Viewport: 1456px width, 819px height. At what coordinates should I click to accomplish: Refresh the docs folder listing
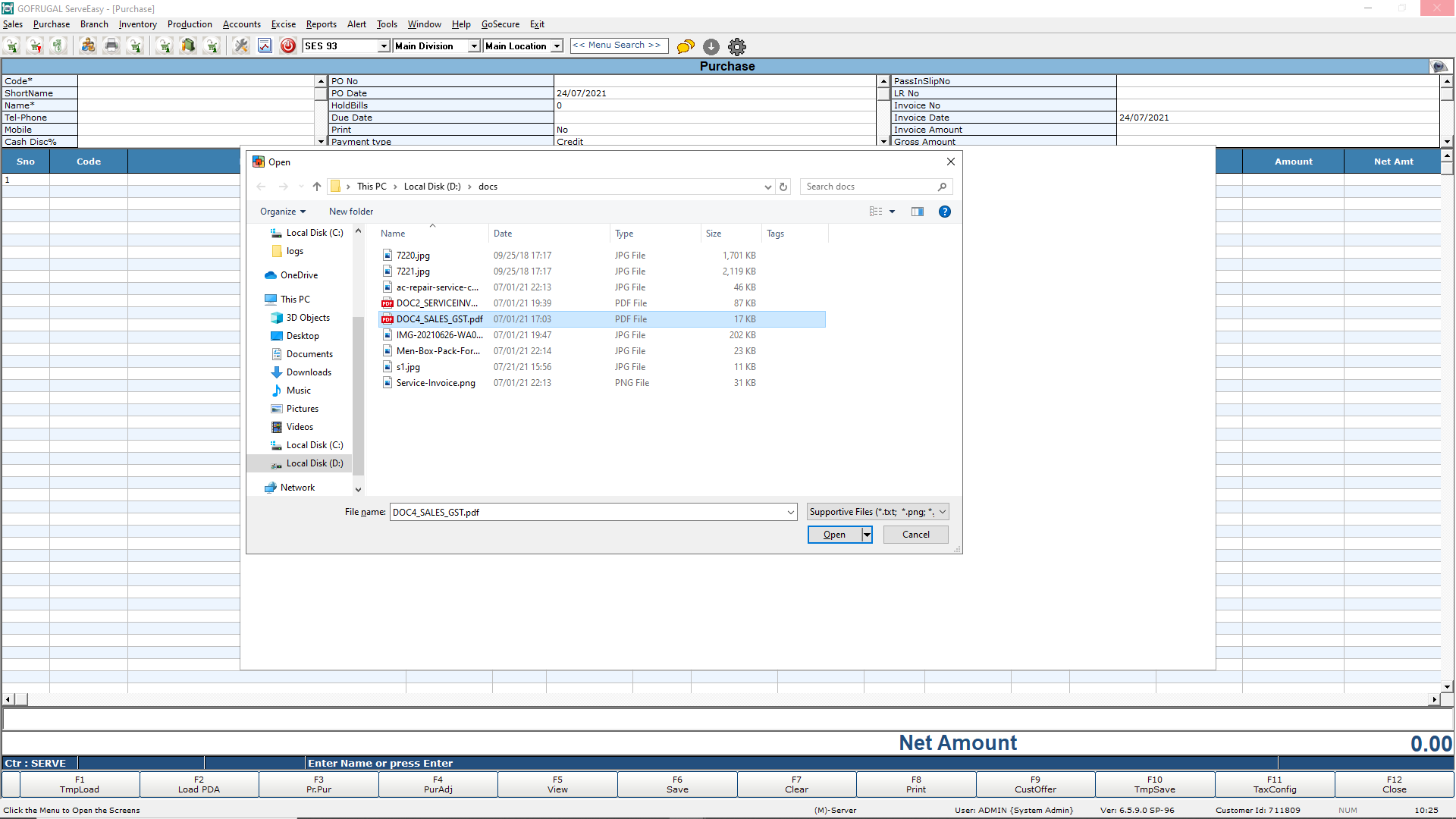coord(783,187)
